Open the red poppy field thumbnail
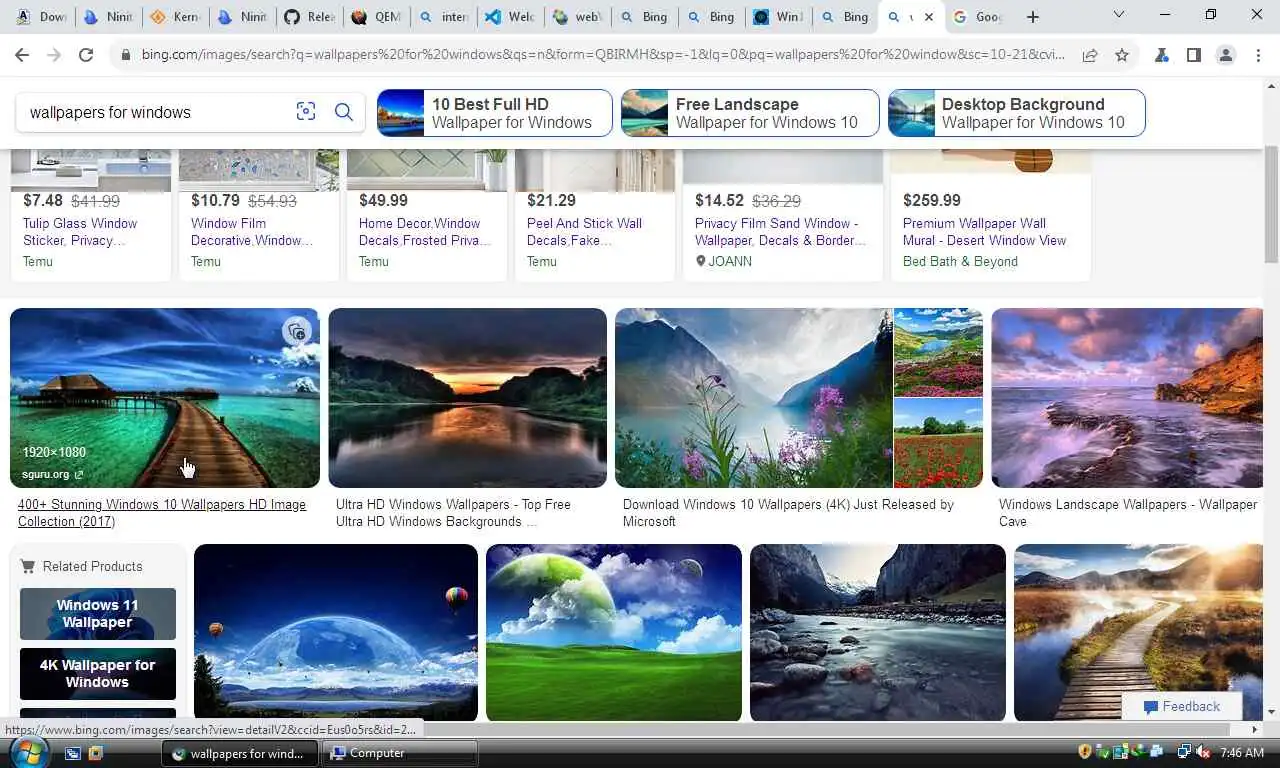 [x=938, y=443]
